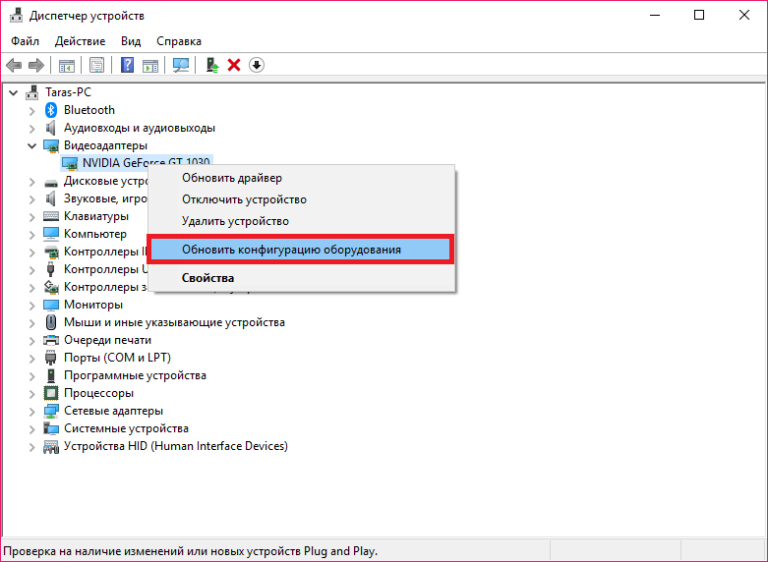Select the Аудиовходы и аудиовыходы label
This screenshot has width=768, height=562.
click(140, 128)
